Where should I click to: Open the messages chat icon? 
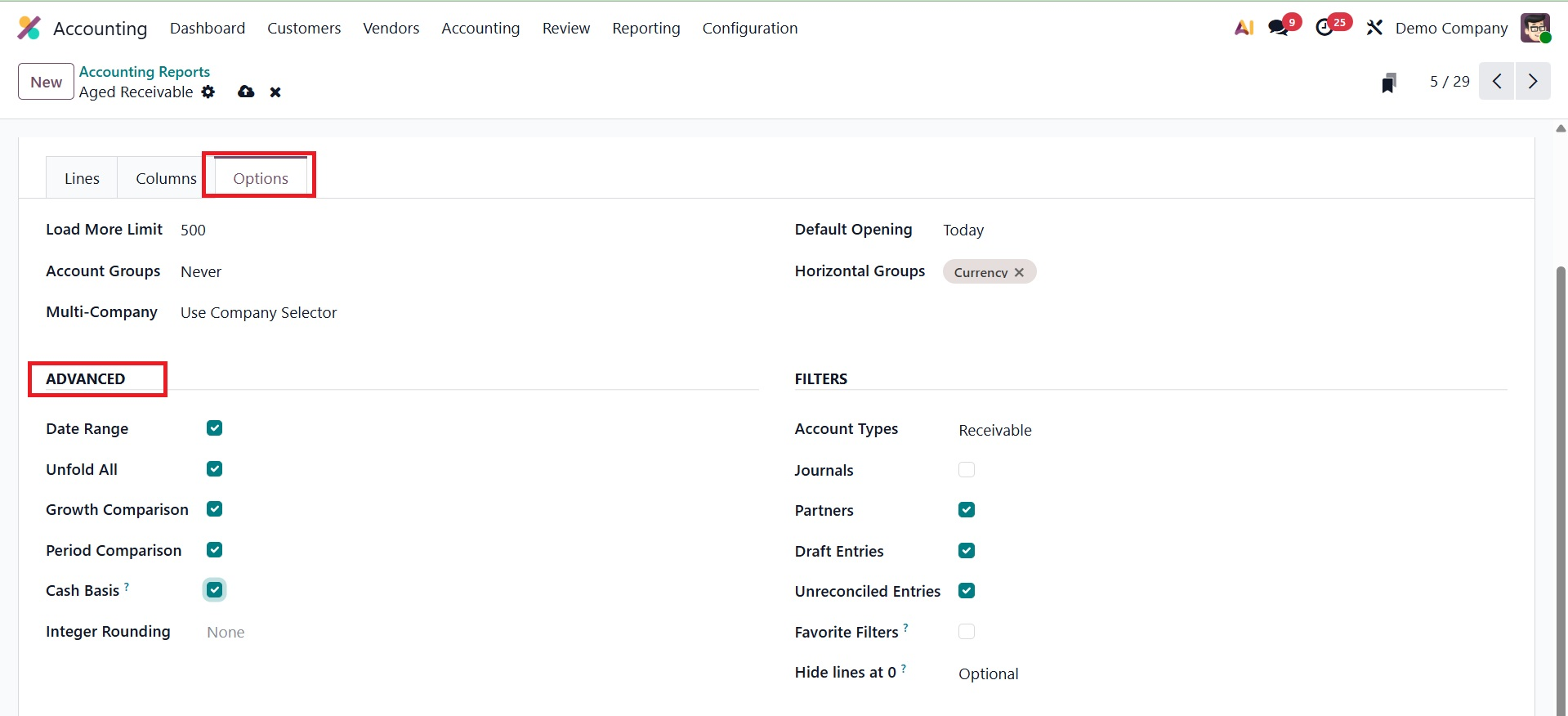pos(1278,28)
